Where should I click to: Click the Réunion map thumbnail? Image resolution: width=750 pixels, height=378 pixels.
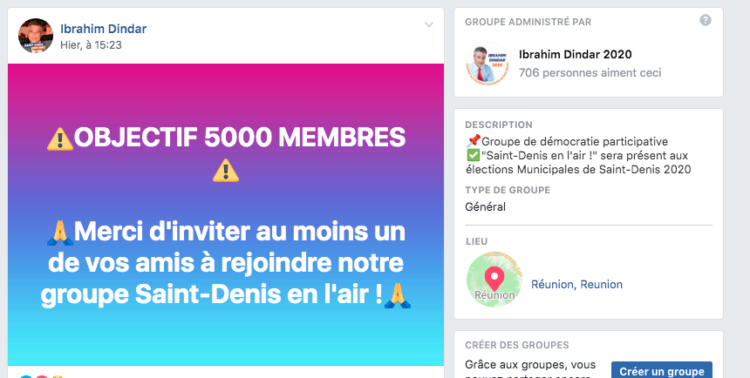[x=494, y=280]
